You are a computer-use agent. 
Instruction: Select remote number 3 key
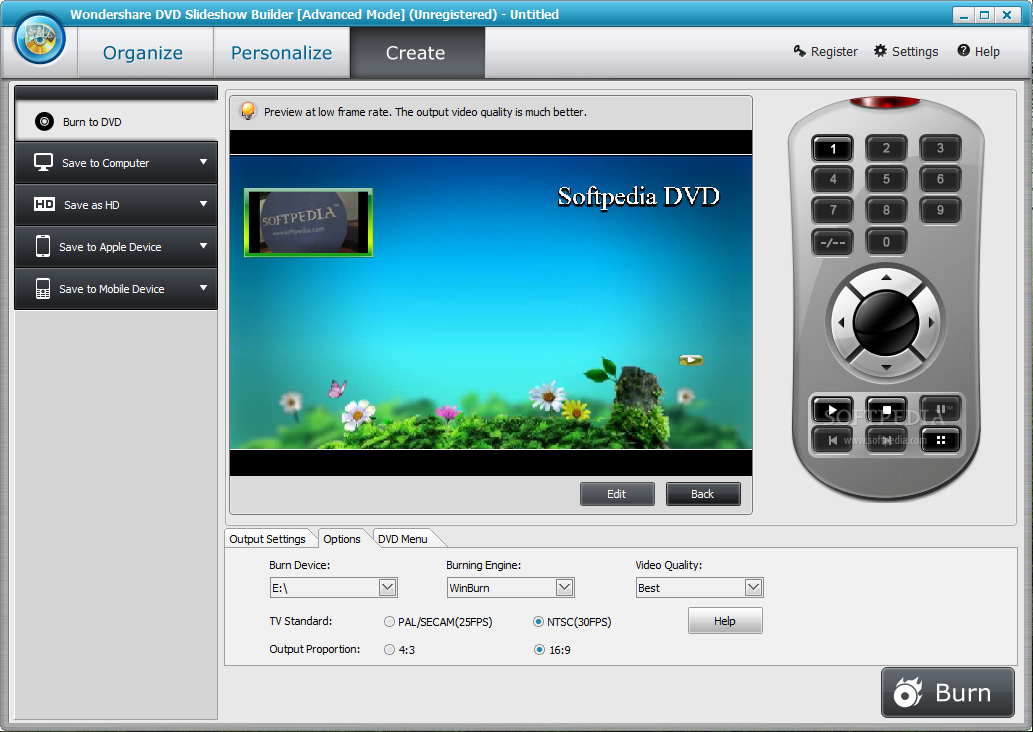click(940, 148)
